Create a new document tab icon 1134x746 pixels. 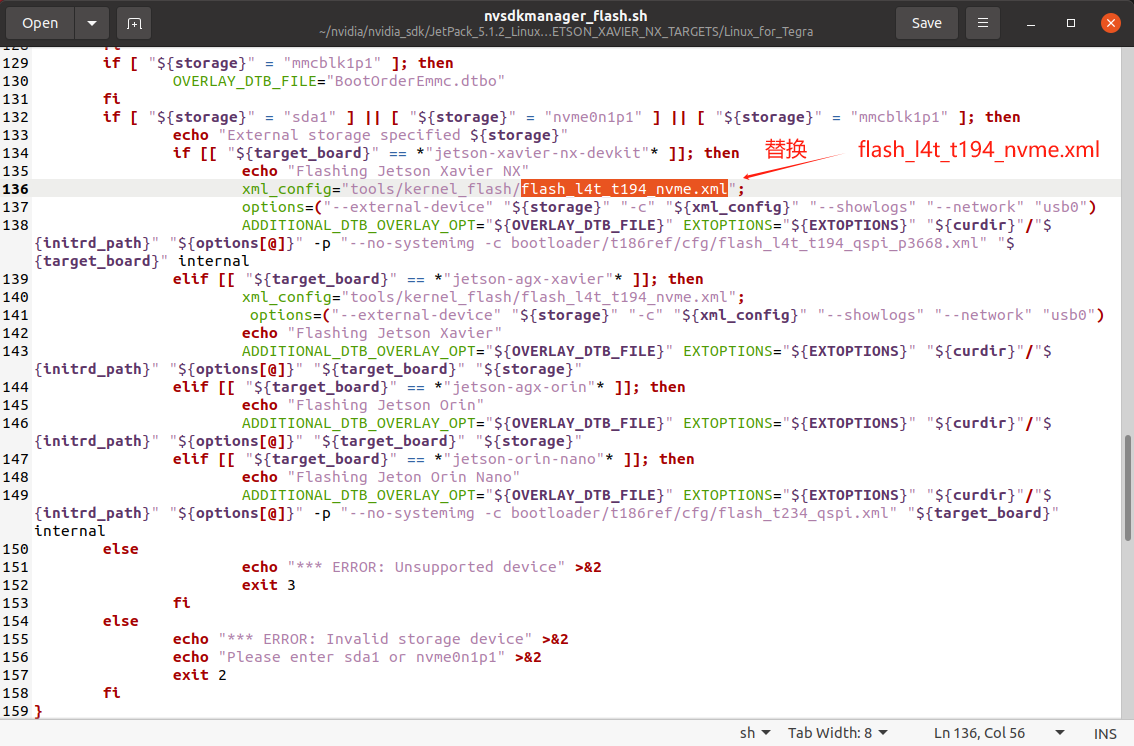pyautogui.click(x=134, y=23)
